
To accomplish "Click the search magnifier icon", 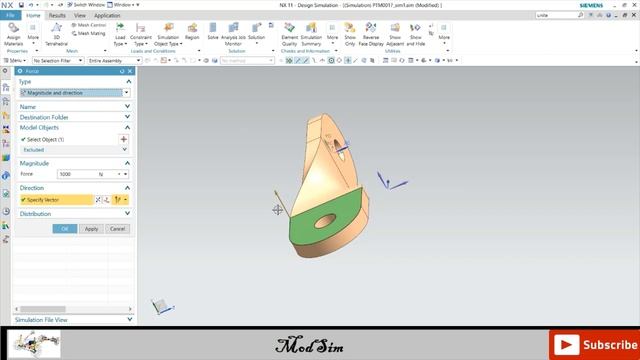I will (x=580, y=15).
